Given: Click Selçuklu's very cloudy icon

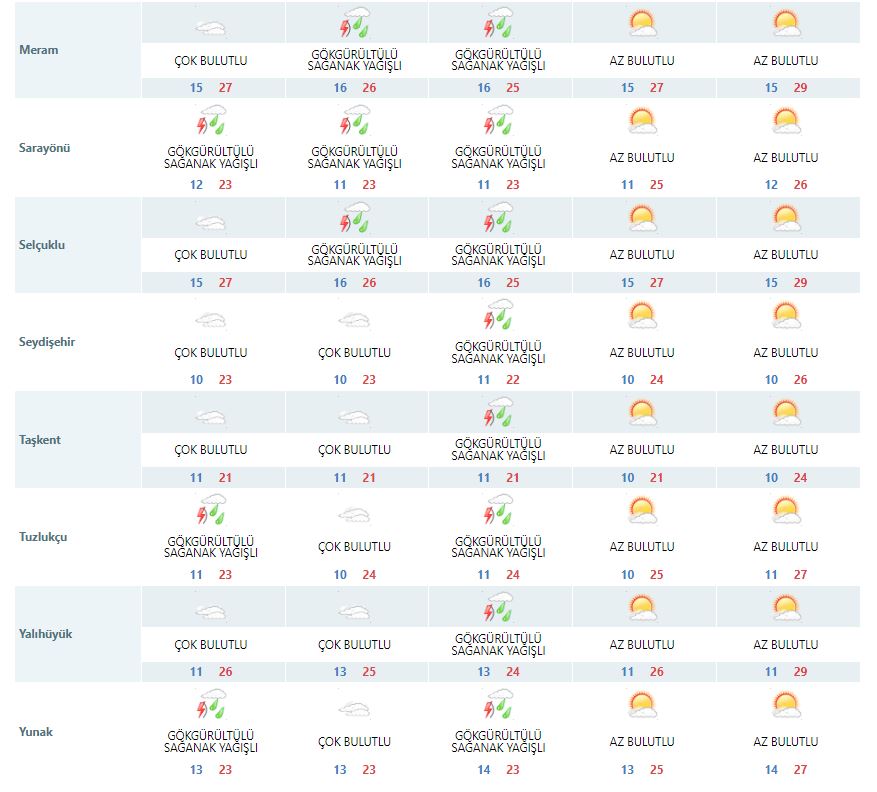Looking at the screenshot, I should (211, 222).
